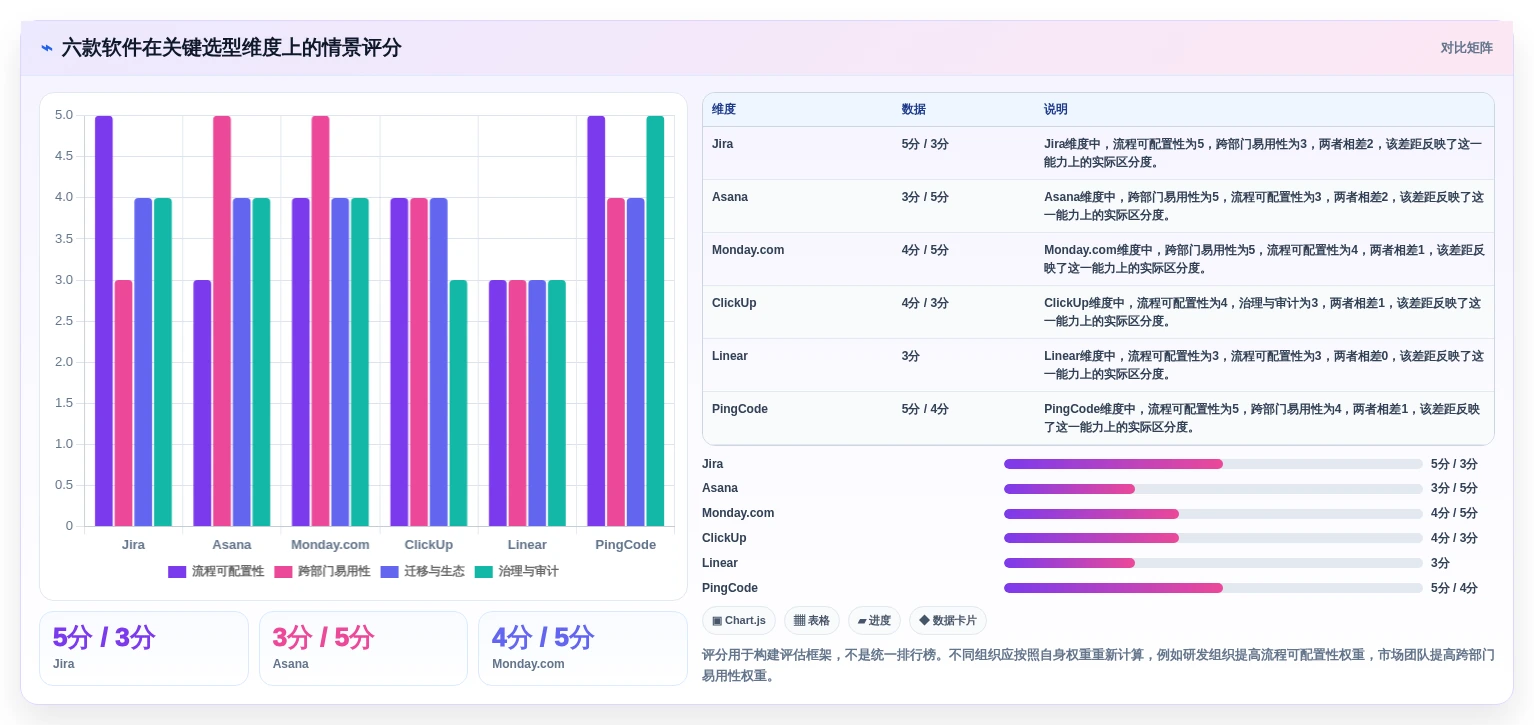Viewport: 1534px width, 725px height.
Task: Click Jira's pink 跨部门易用性 bar in chart
Action: [x=123, y=403]
